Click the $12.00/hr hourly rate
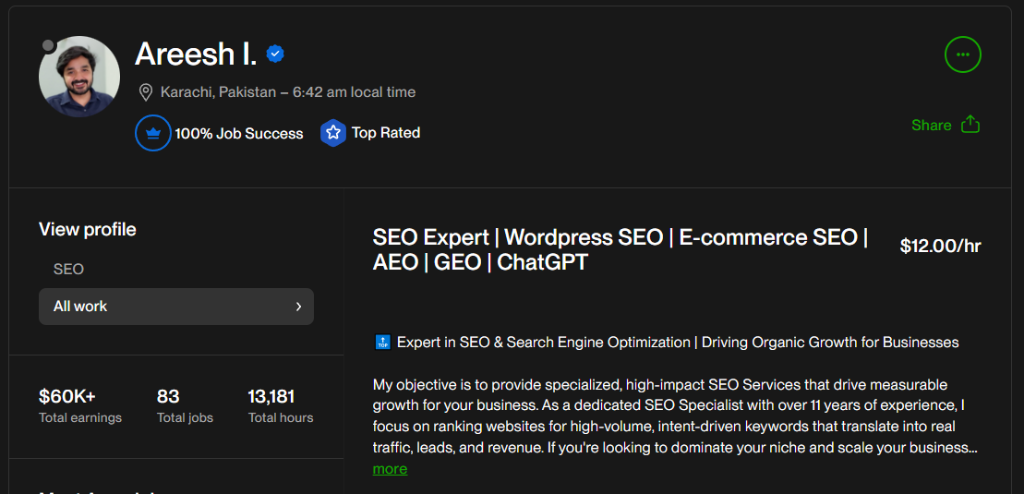The height and width of the screenshot is (494, 1024). tap(940, 246)
